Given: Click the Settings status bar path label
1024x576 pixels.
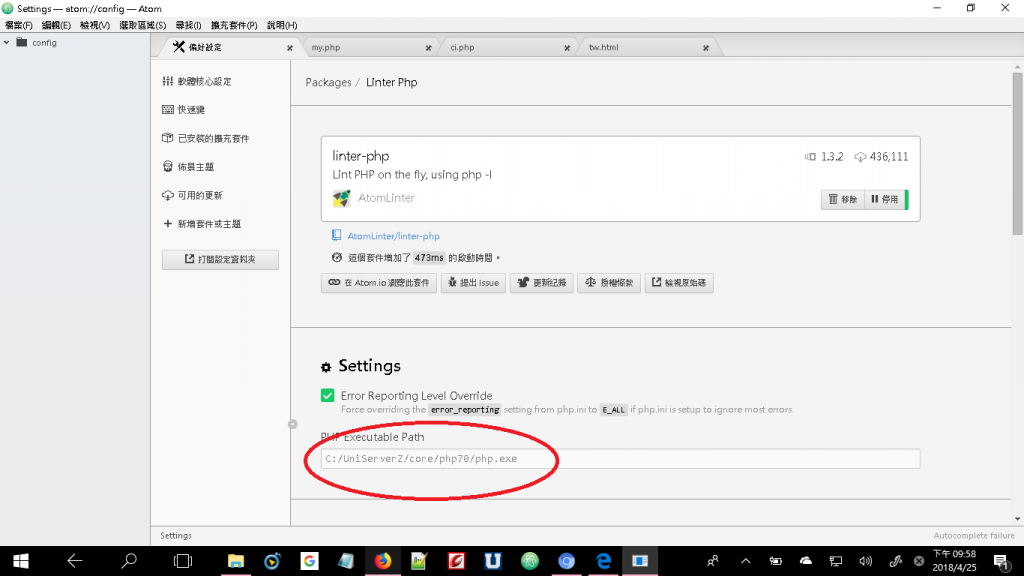Looking at the screenshot, I should point(176,536).
